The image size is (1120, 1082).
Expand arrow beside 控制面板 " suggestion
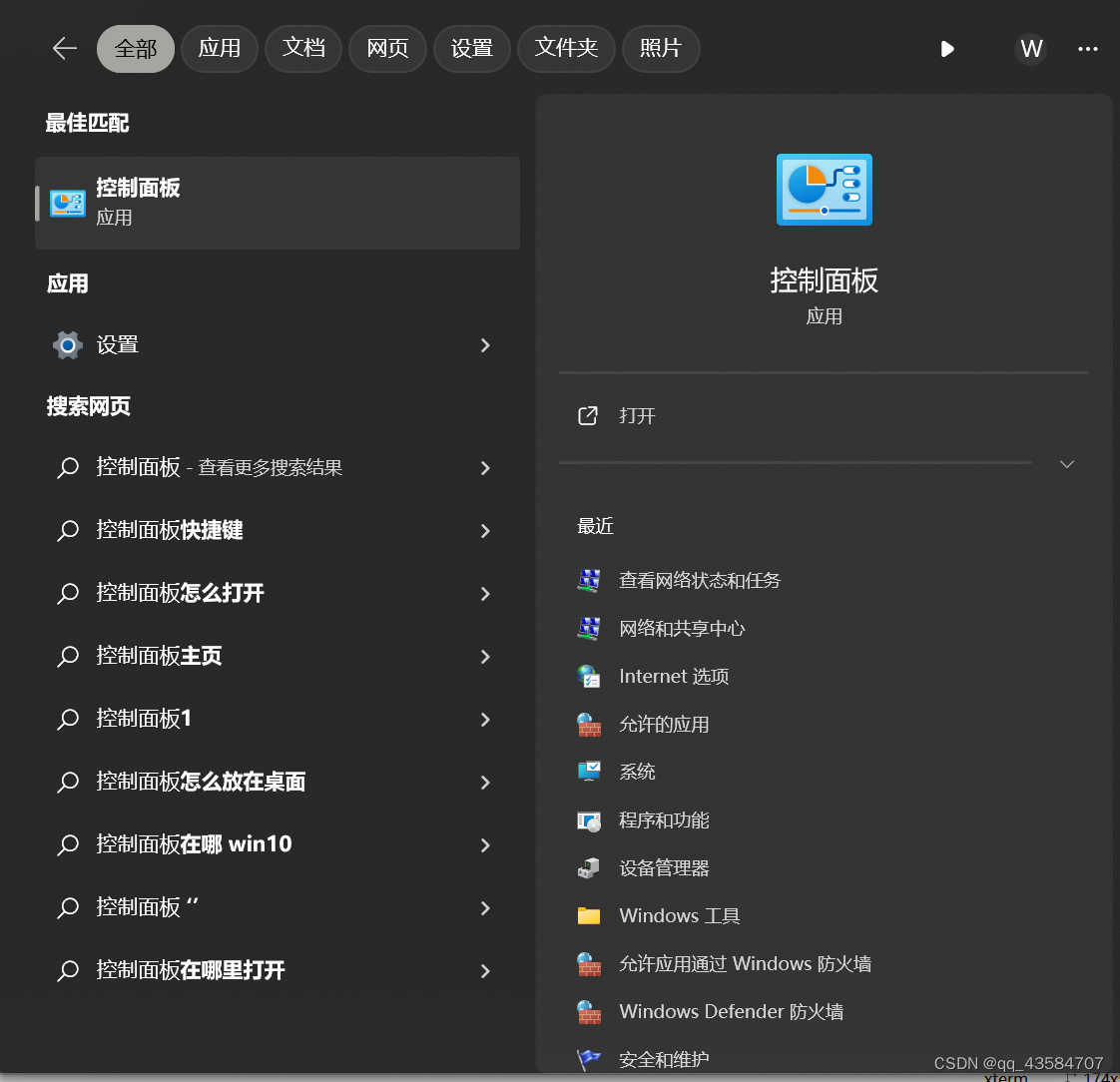pyautogui.click(x=485, y=907)
